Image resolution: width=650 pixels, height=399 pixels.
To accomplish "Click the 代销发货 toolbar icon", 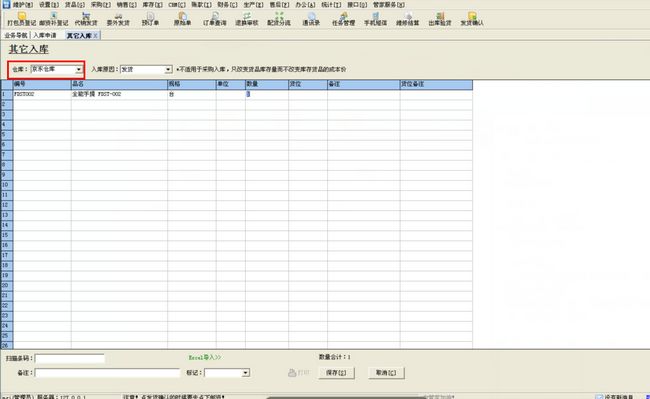I will [86, 19].
